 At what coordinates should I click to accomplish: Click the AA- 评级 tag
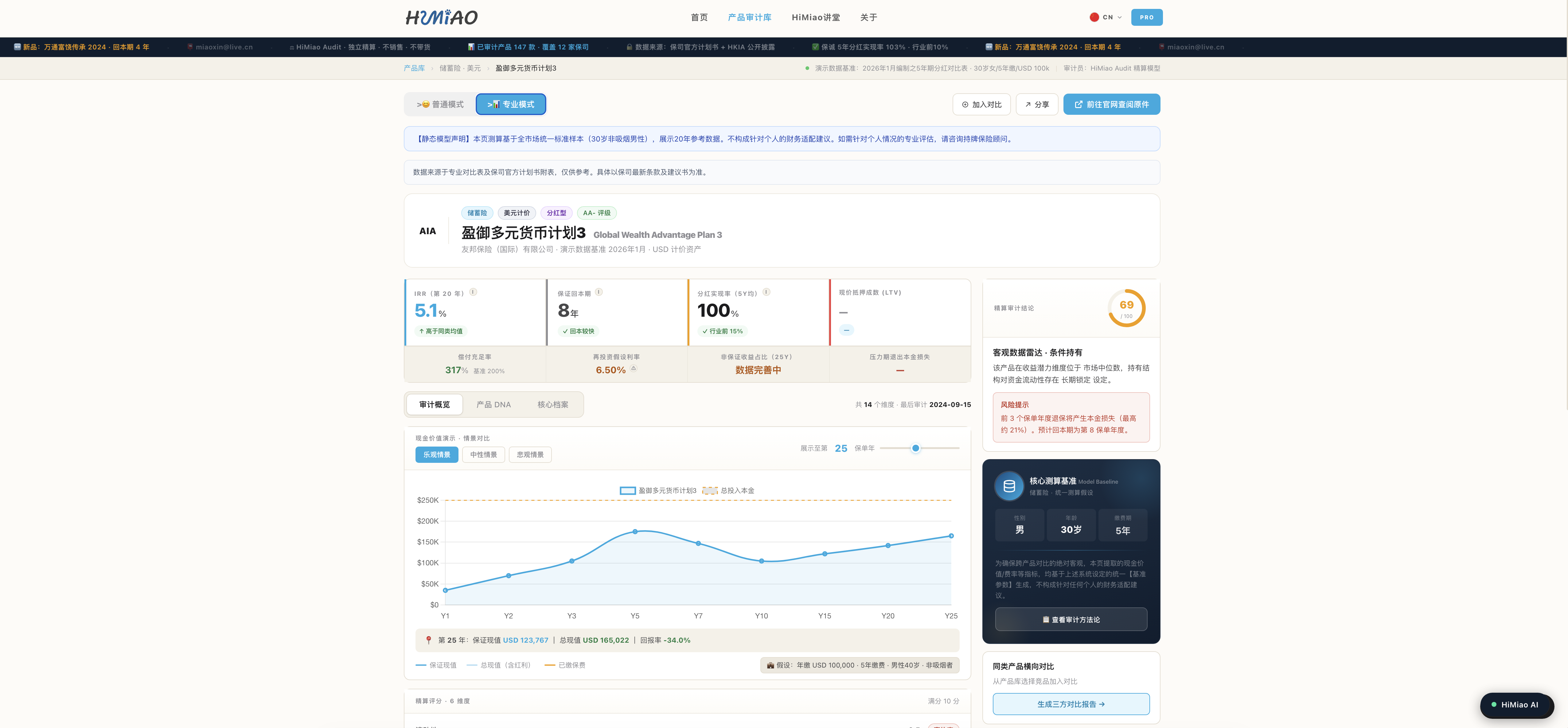[596, 213]
